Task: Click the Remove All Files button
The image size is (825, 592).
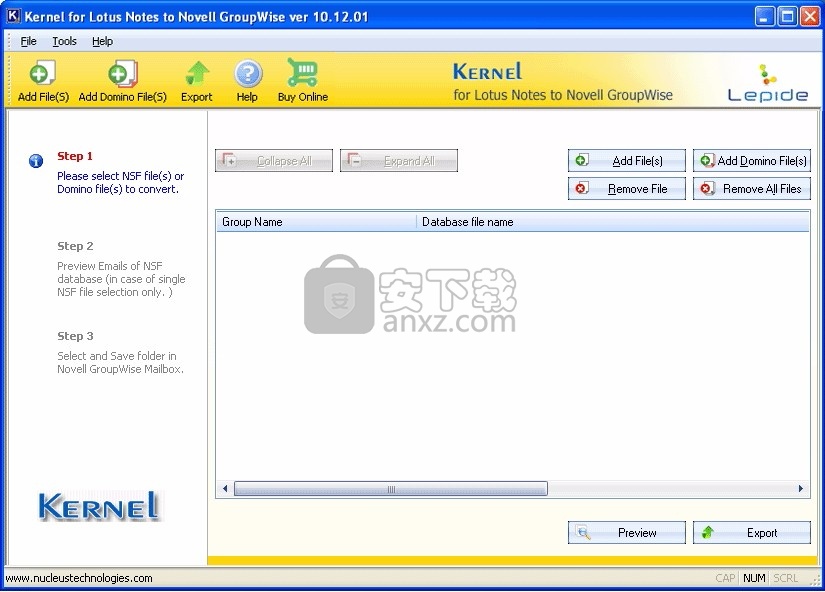Action: [x=752, y=188]
